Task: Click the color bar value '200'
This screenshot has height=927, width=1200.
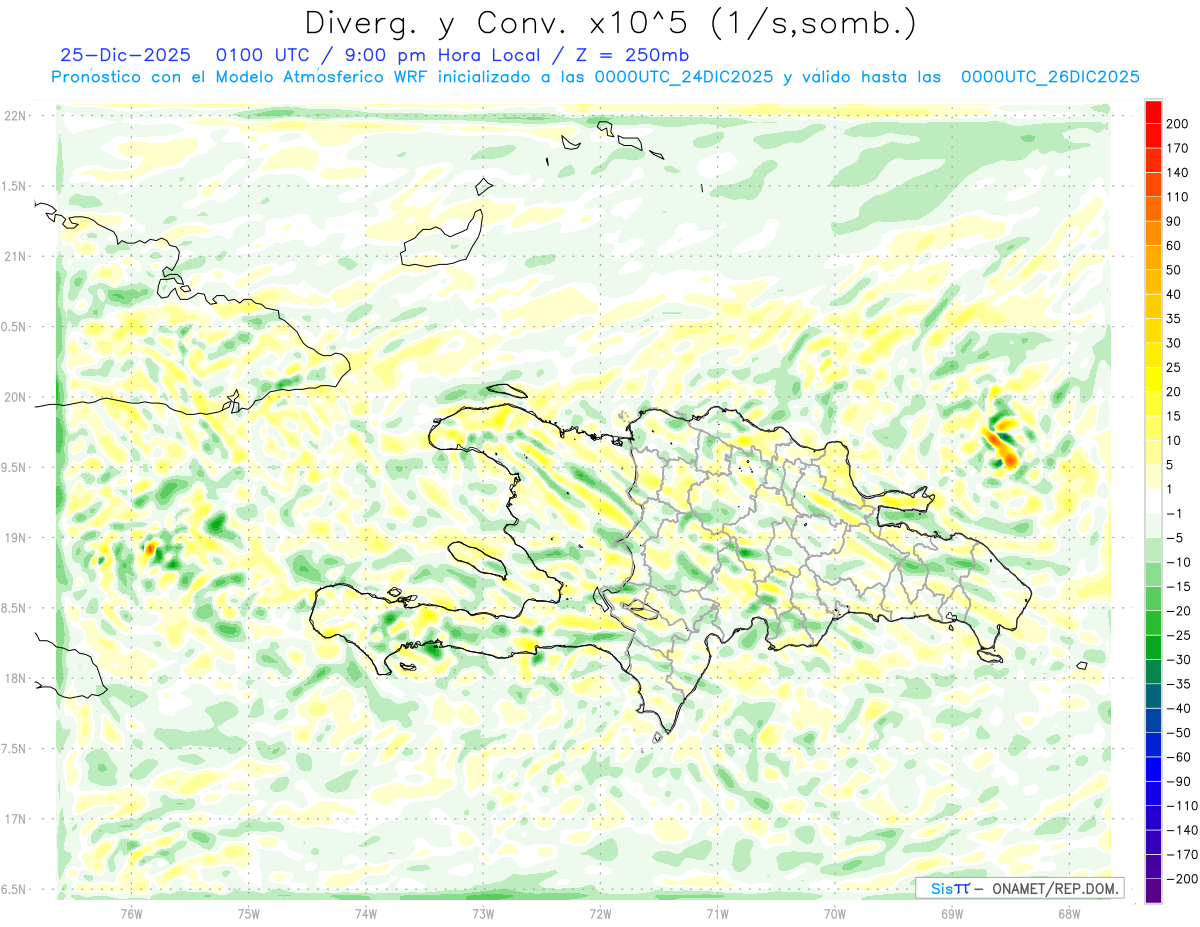Action: (x=1178, y=124)
